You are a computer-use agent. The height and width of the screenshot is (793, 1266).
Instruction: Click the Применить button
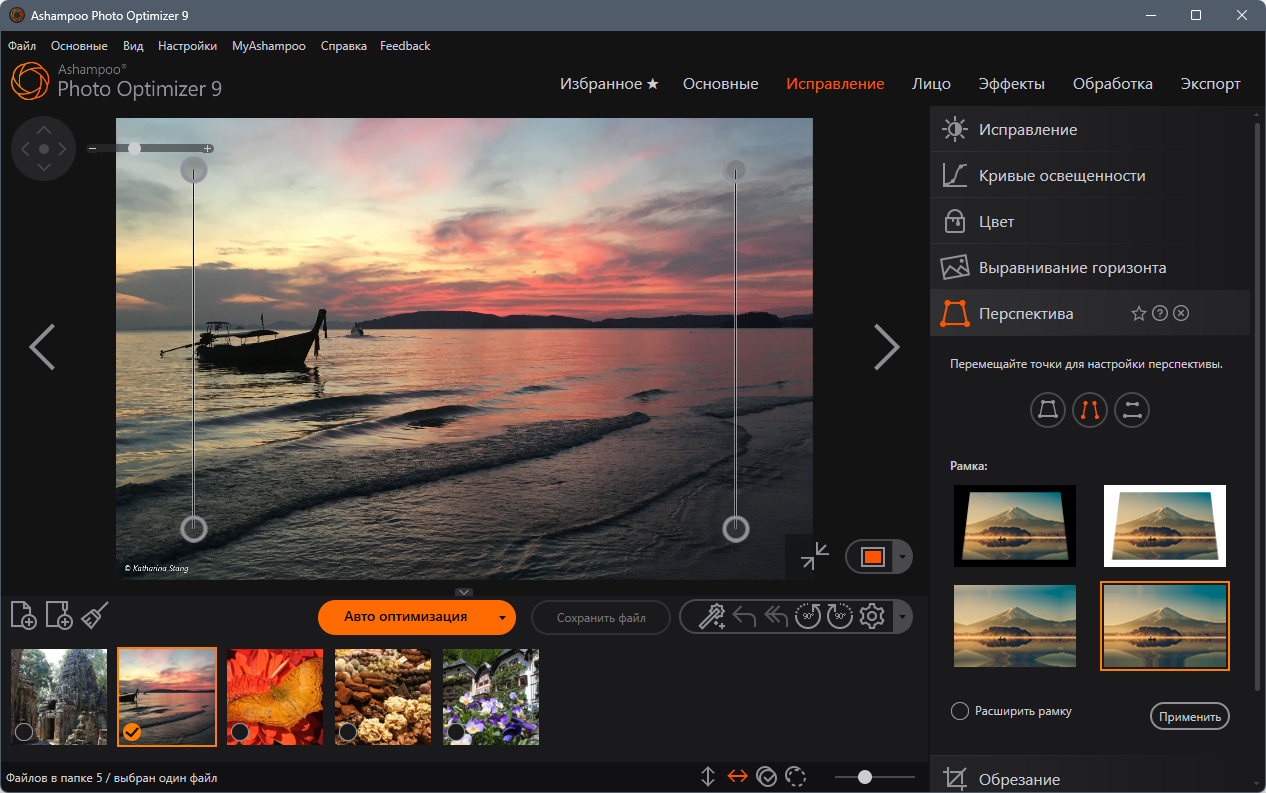[1190, 717]
